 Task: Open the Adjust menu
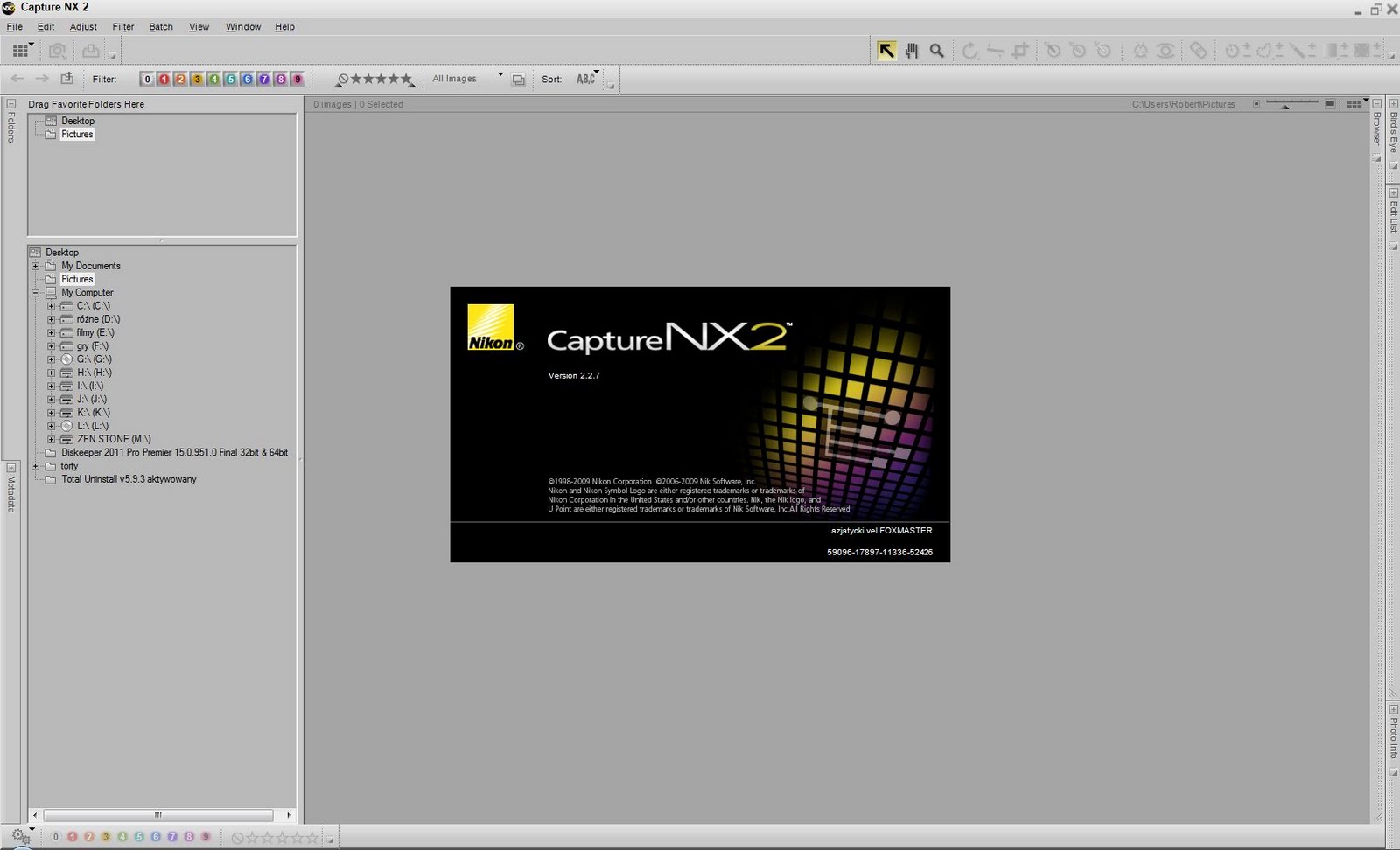(83, 27)
